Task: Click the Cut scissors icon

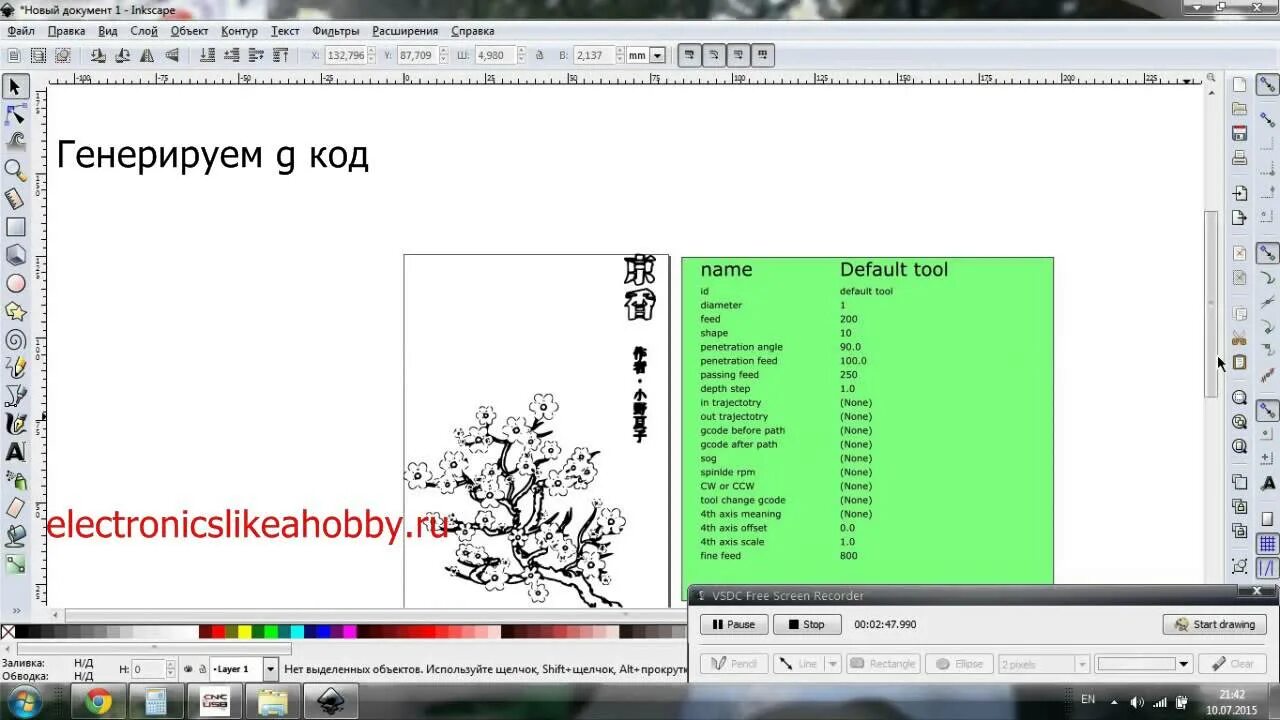Action: click(x=1239, y=338)
